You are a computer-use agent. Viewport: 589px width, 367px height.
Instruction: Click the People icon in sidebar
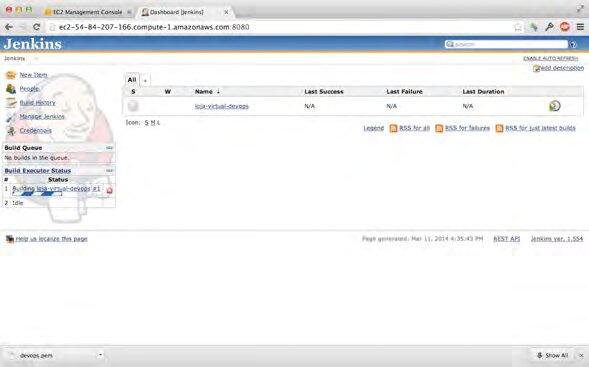pos(11,89)
